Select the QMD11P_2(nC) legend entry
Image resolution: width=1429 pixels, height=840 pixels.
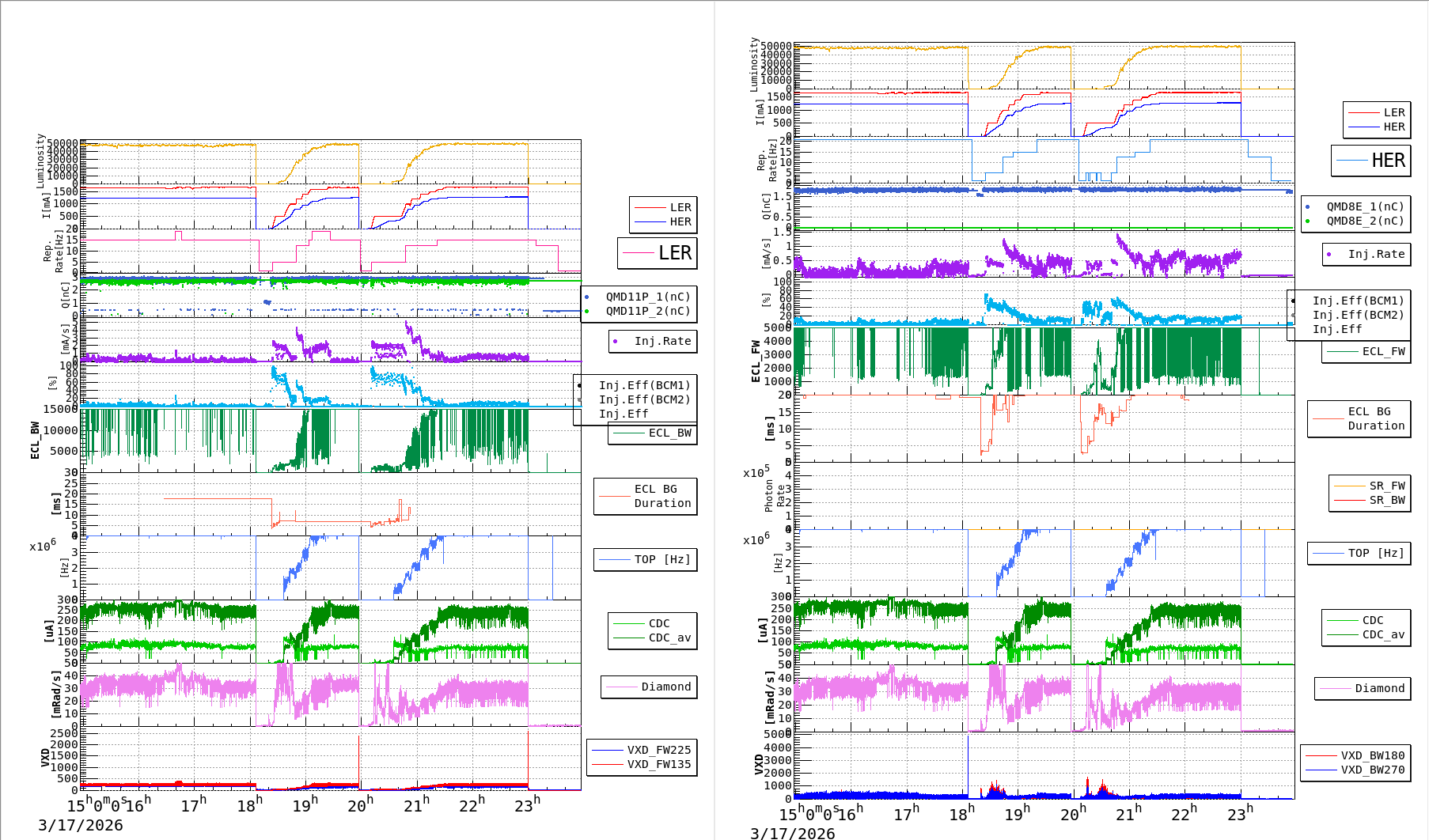pos(647,311)
